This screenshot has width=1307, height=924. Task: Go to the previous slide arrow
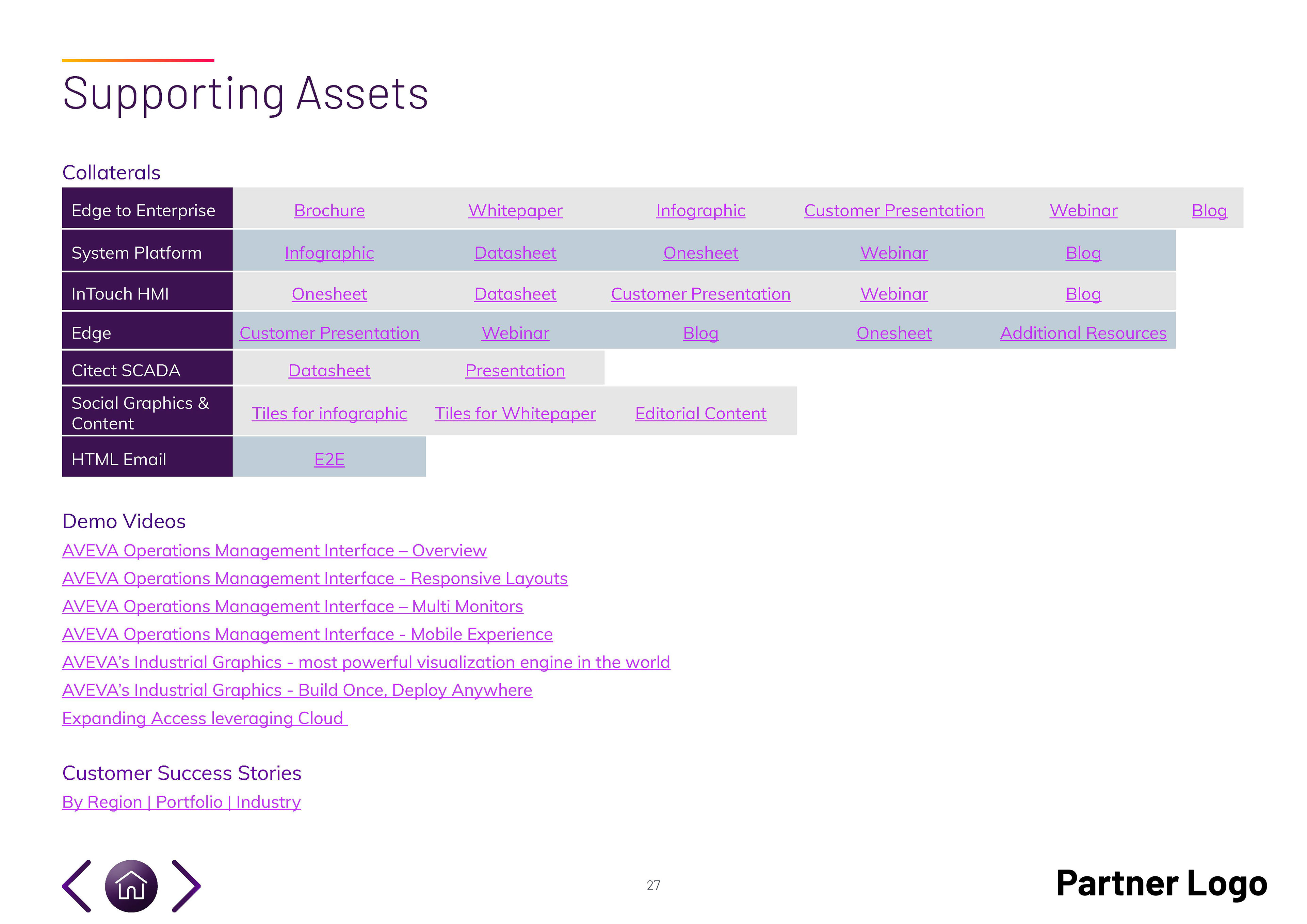[77, 886]
